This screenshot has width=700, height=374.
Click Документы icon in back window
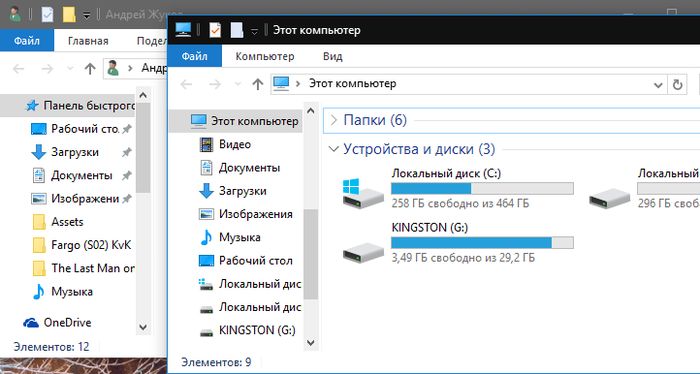pyautogui.click(x=39, y=175)
